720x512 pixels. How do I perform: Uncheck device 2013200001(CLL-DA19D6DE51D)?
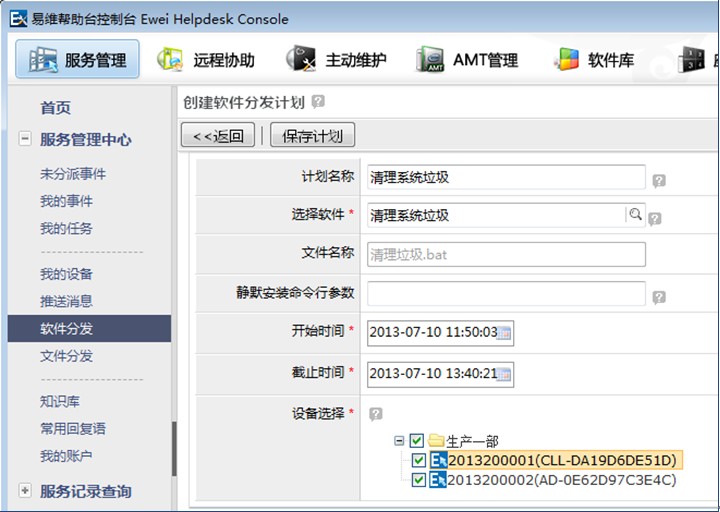(419, 460)
